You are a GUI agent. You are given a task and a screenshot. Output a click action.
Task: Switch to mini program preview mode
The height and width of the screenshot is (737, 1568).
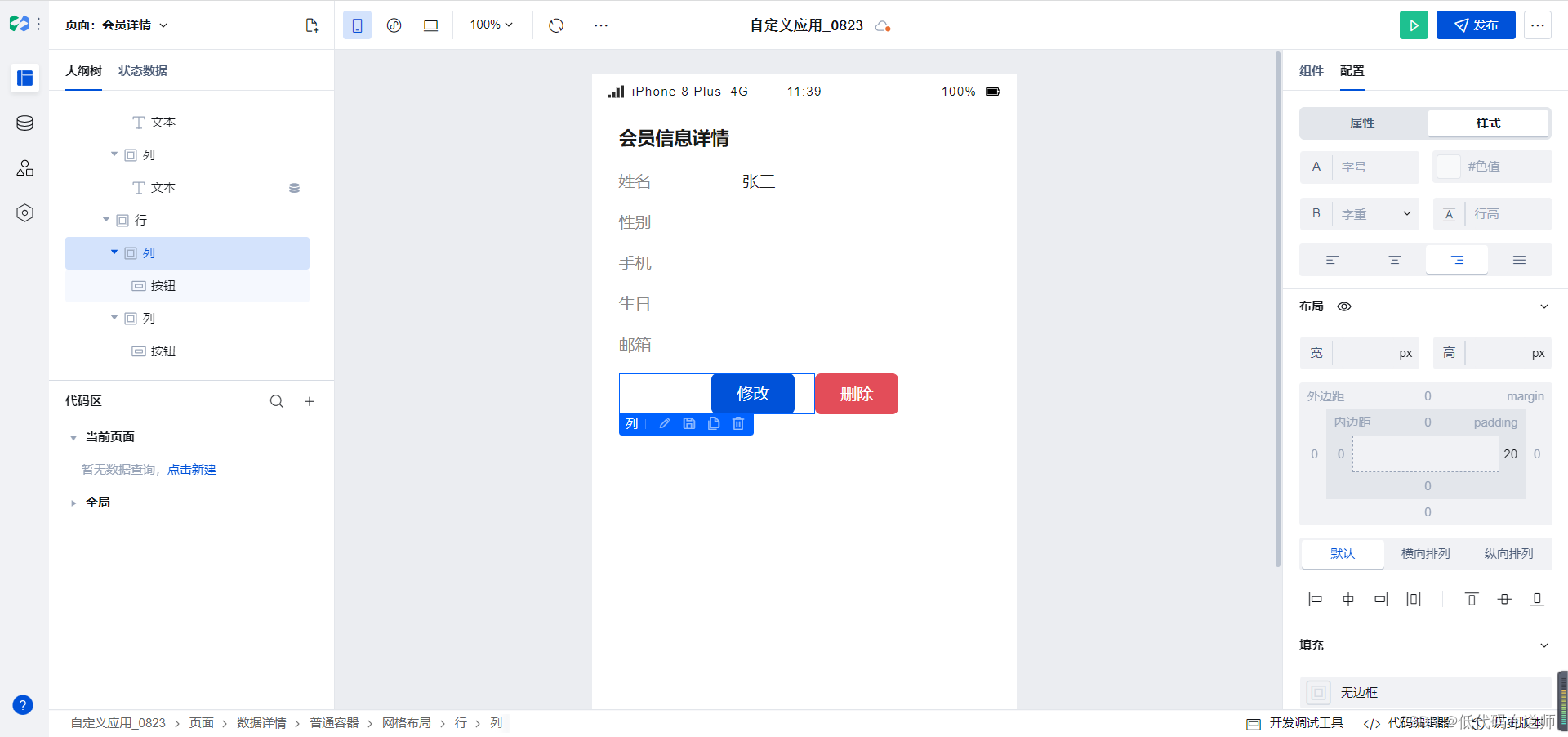[394, 25]
